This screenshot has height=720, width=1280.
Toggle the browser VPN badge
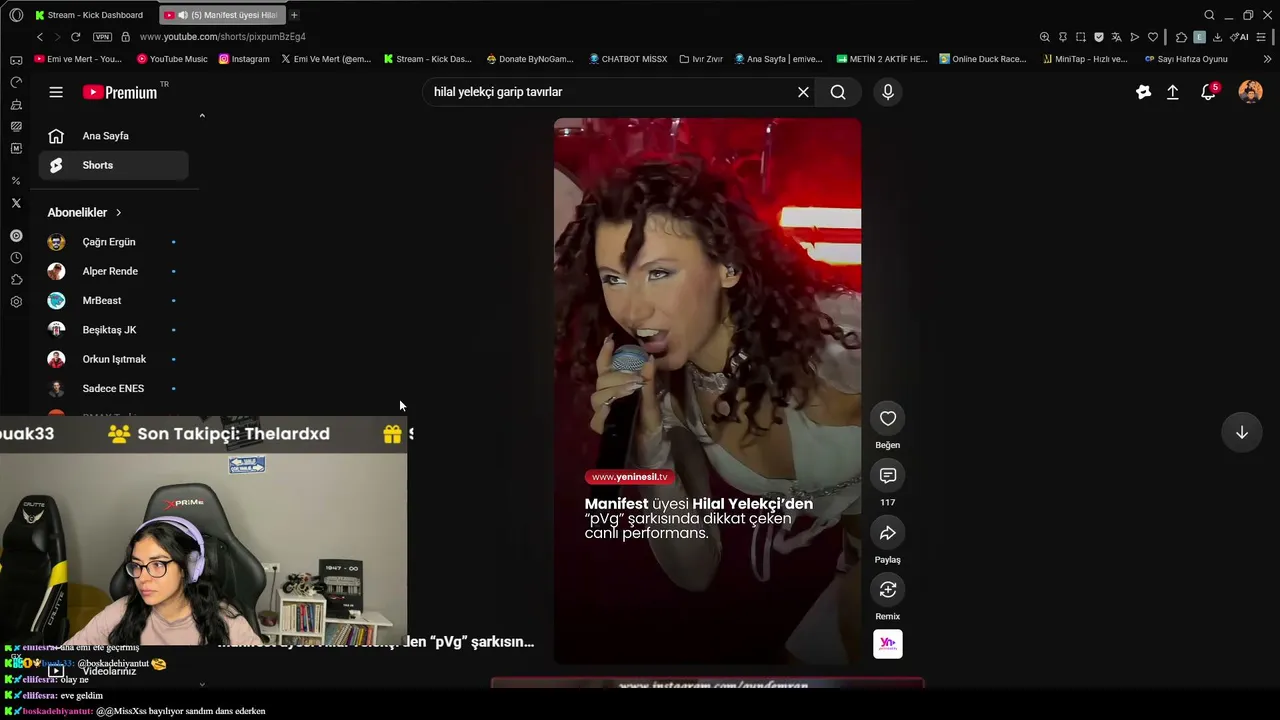coord(102,37)
